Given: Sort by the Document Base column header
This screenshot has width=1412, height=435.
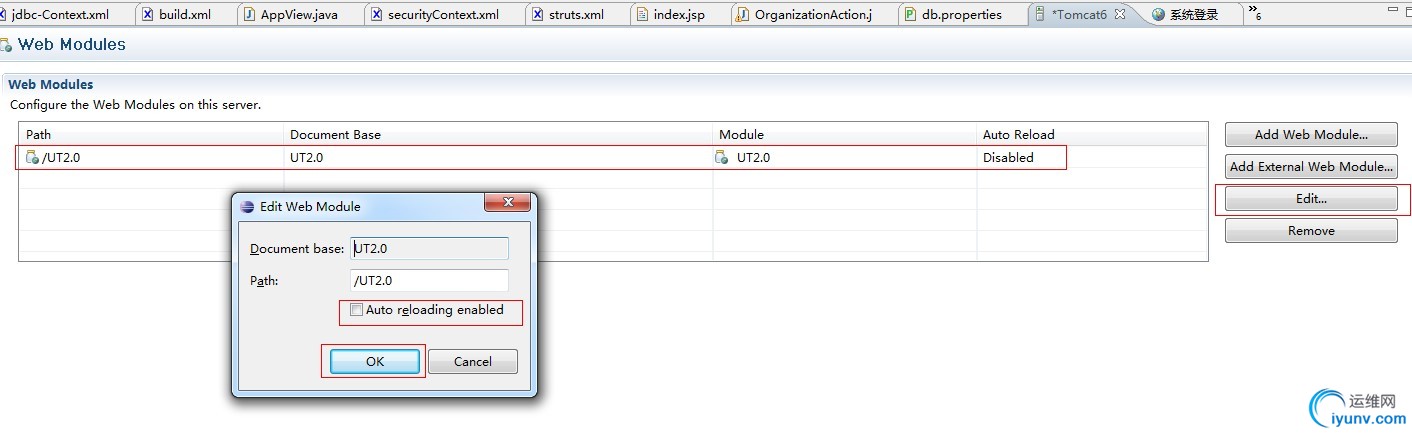Looking at the screenshot, I should coord(498,134).
